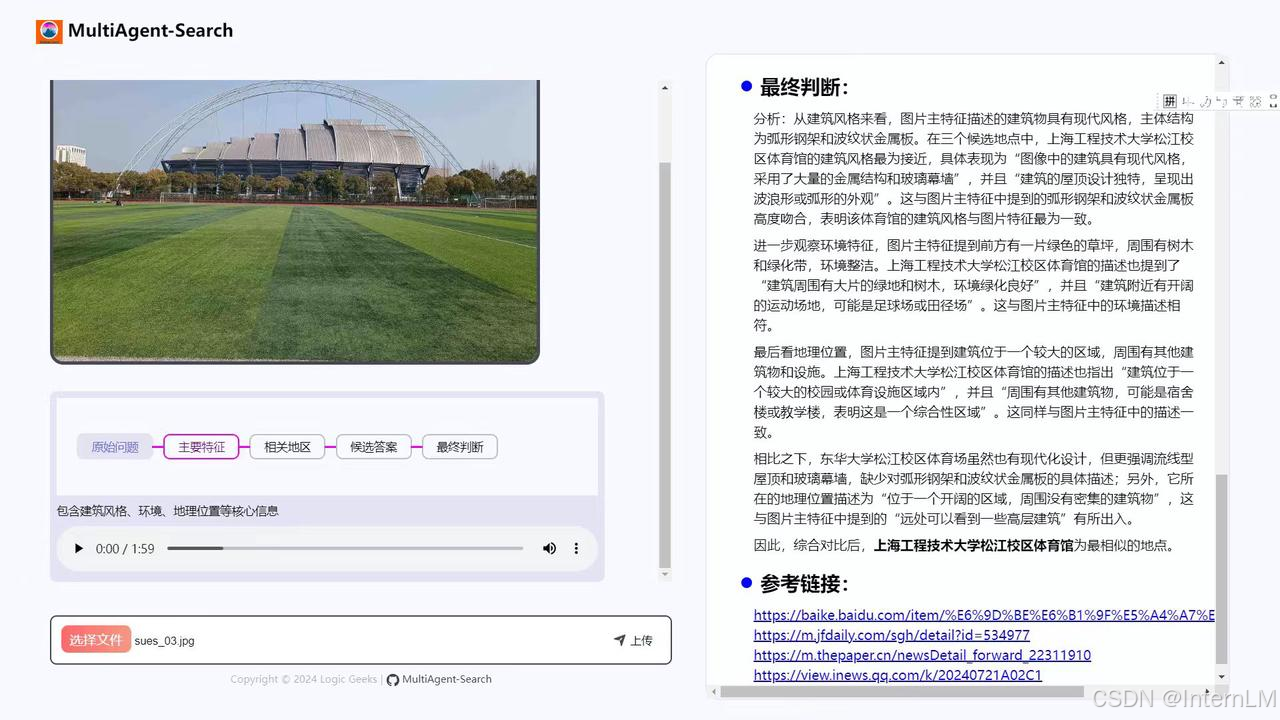1280x720 pixels.
Task: Mute the audio player volume
Action: (549, 548)
